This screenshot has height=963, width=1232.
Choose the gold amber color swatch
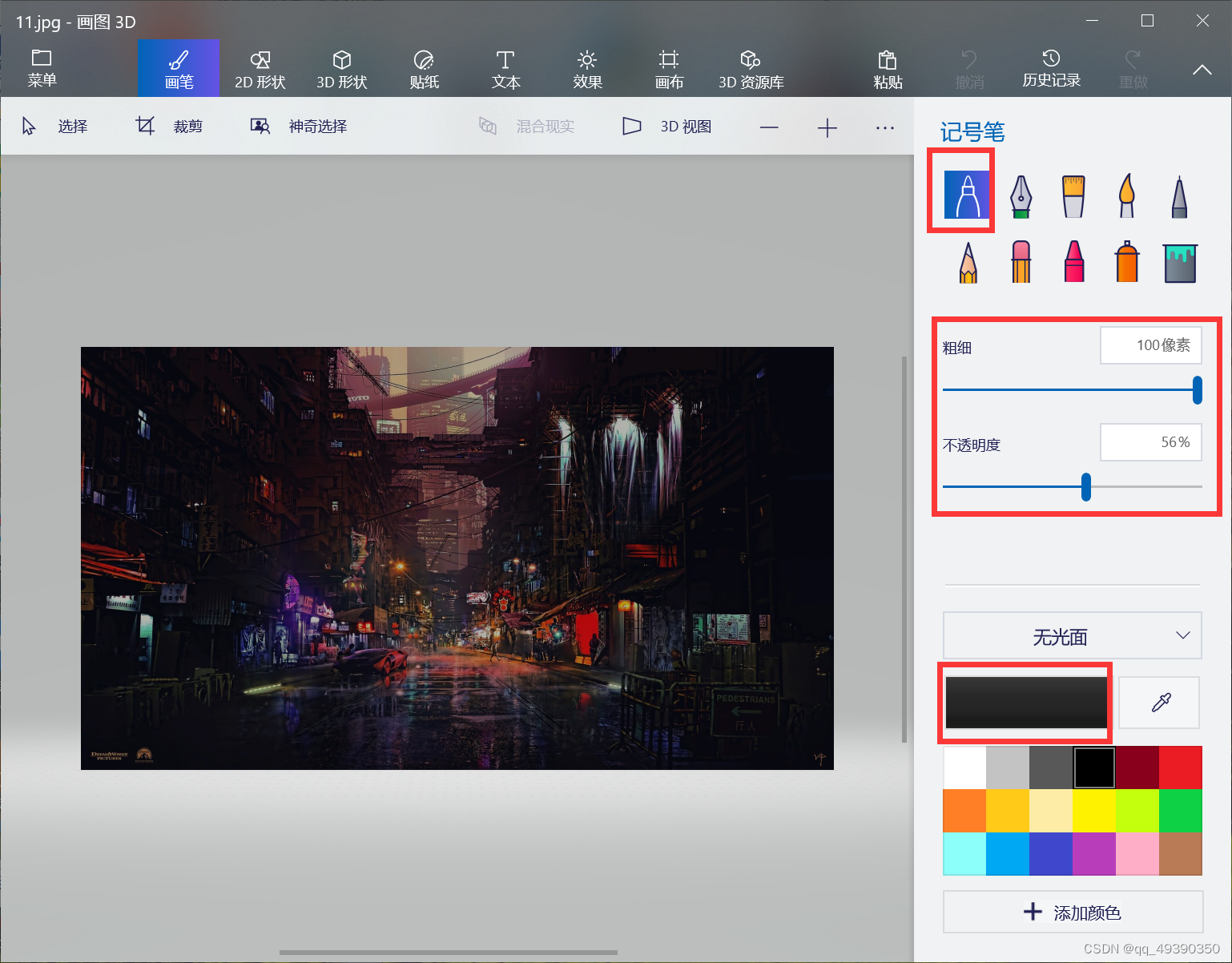coord(1008,811)
